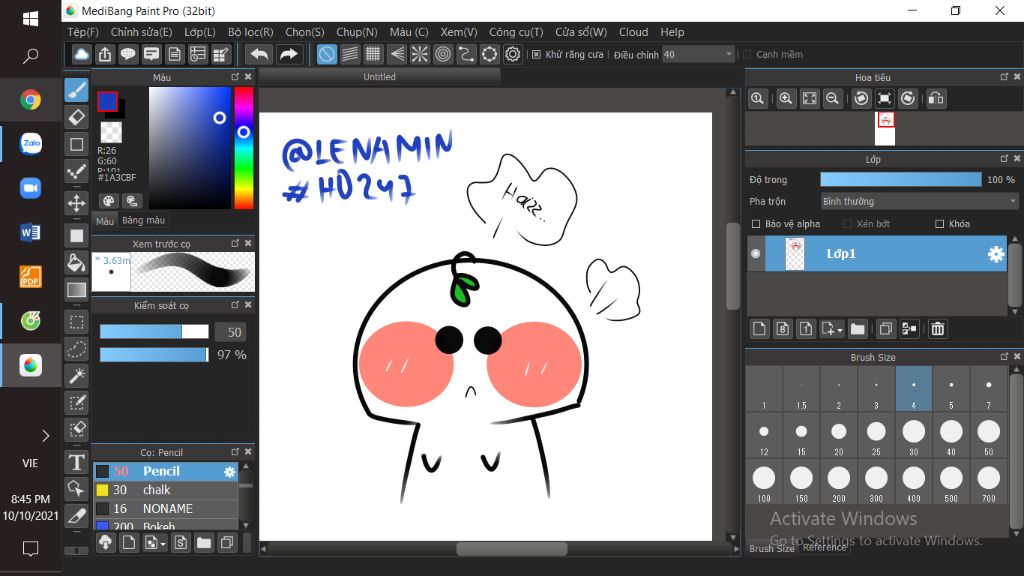
Task: Select the Text tool
Action: (x=76, y=462)
